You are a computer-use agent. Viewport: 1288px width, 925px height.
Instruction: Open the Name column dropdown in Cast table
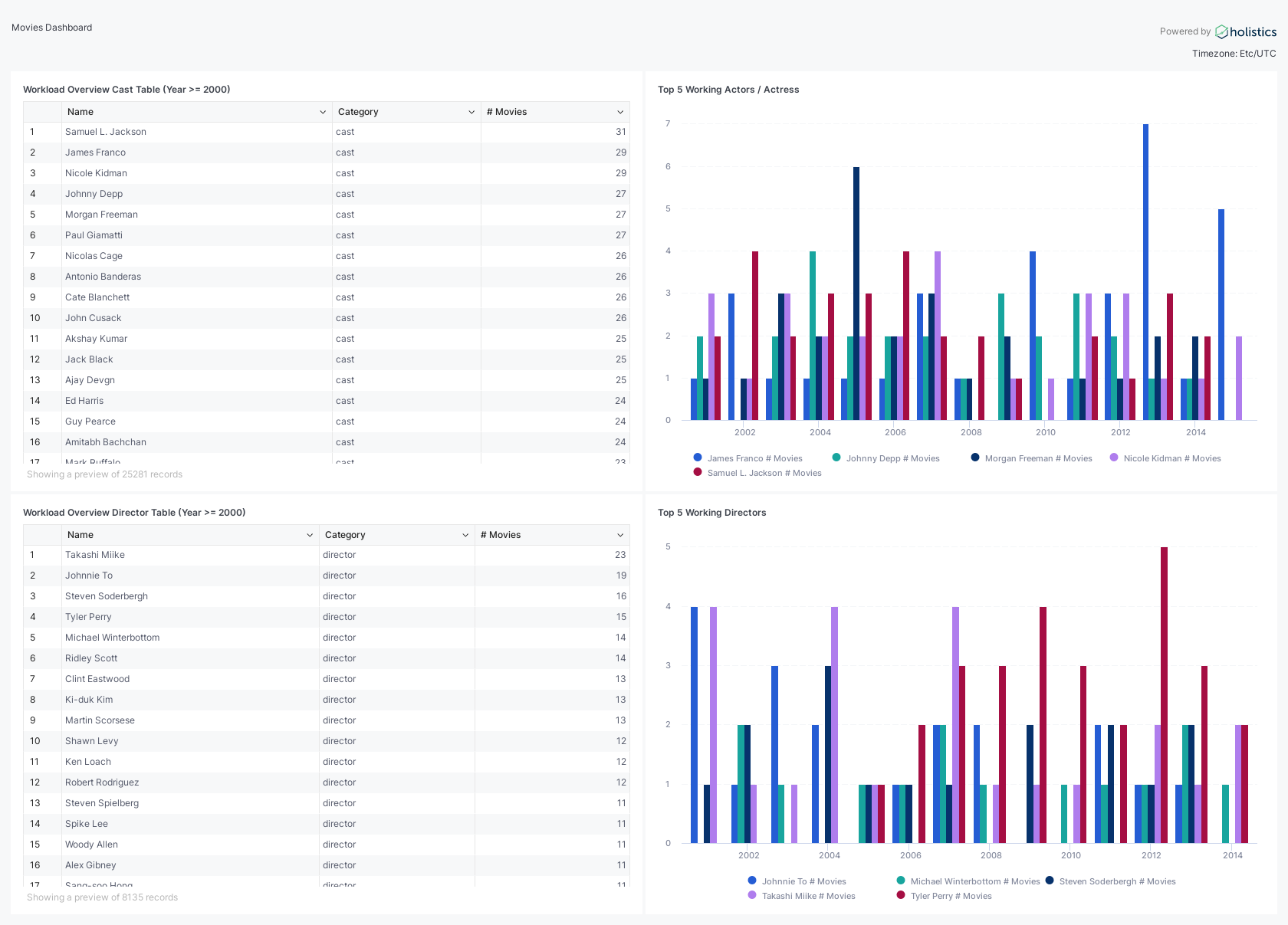click(x=323, y=112)
